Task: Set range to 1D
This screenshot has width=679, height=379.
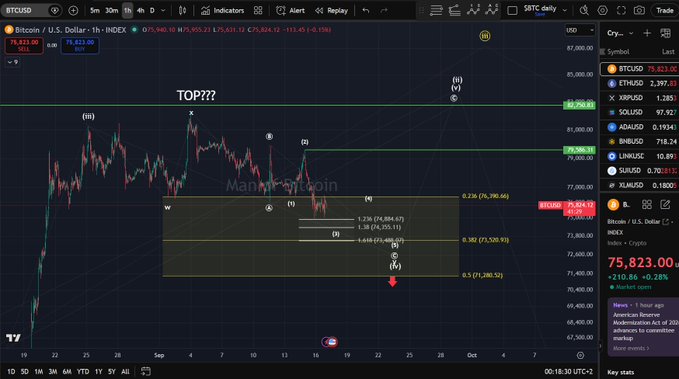Action: 11,372
